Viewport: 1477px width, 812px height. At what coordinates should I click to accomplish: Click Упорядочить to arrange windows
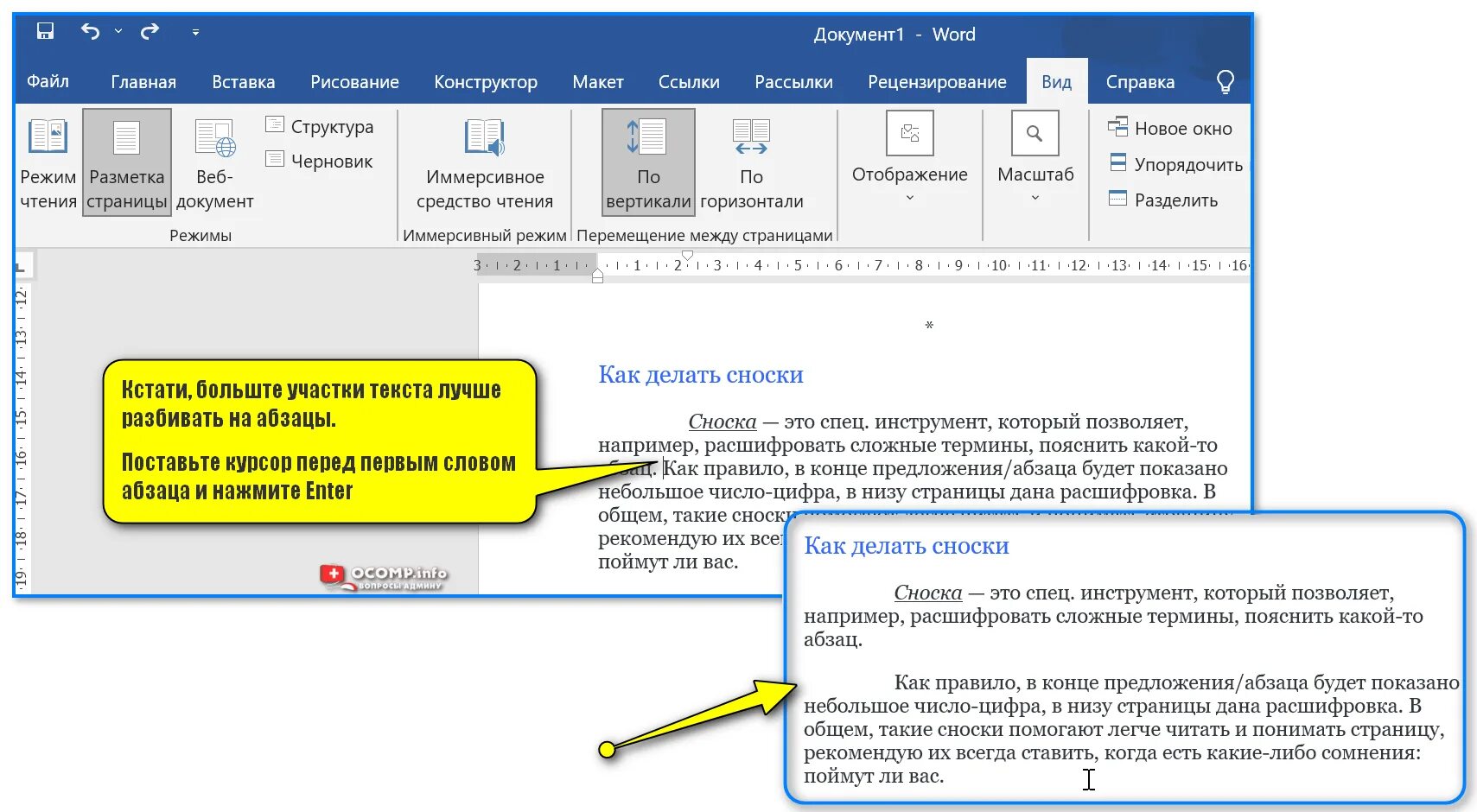point(1176,164)
